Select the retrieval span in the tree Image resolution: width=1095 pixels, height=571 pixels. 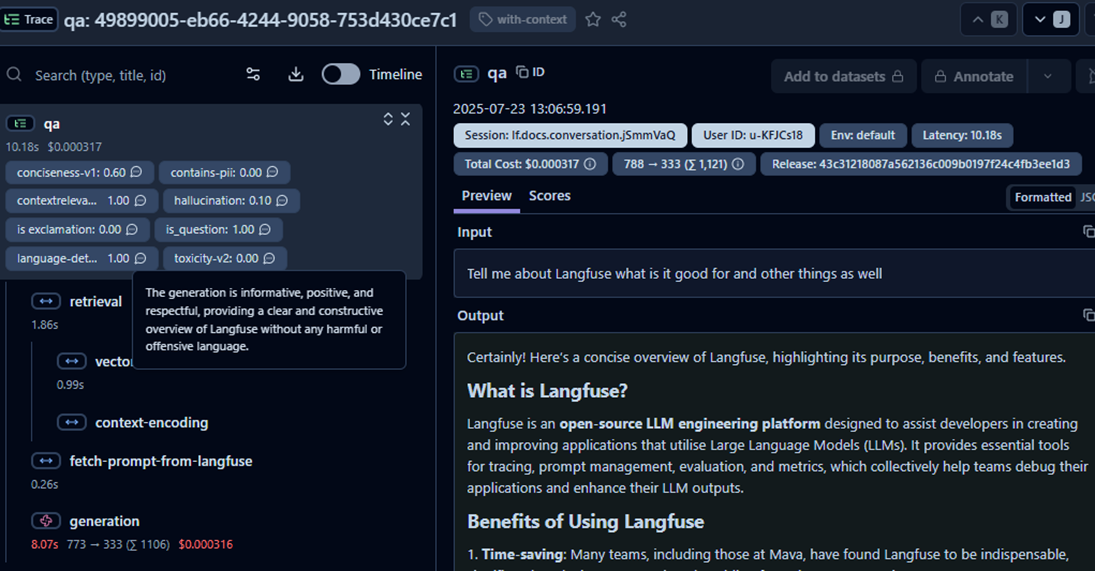click(96, 302)
